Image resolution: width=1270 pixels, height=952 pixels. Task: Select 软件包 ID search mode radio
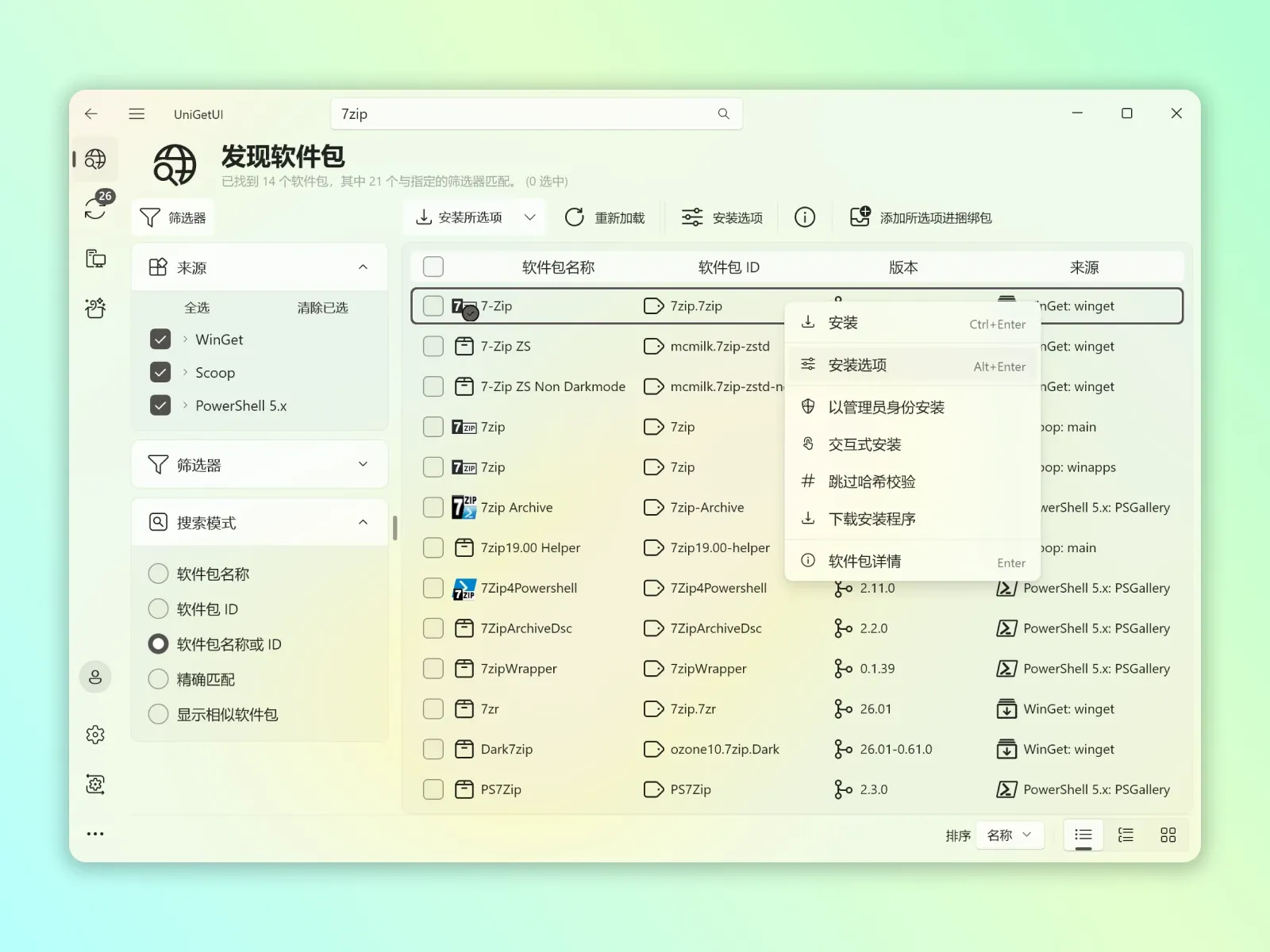pos(159,608)
